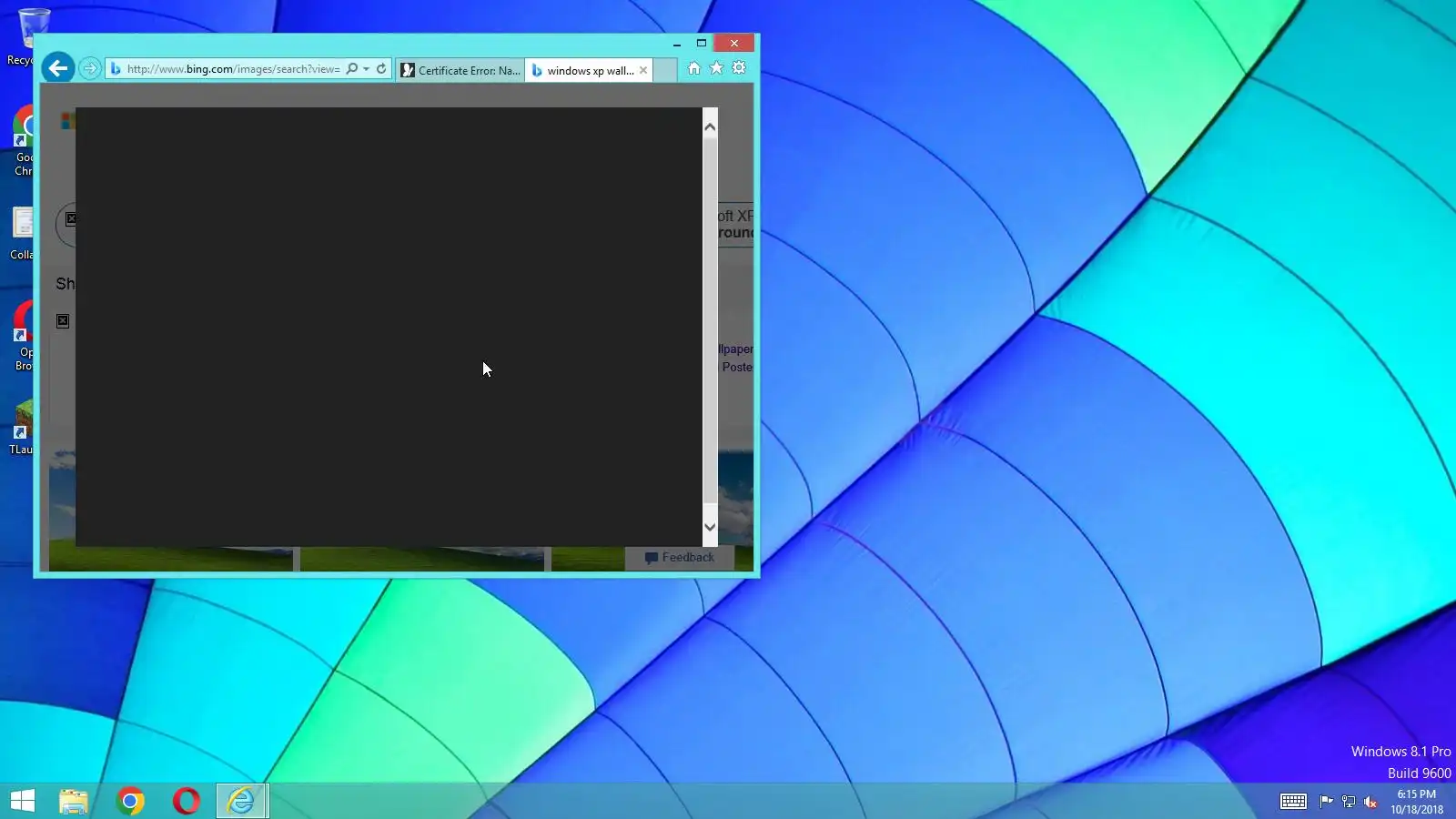Screen dimensions: 1456x819
Task: Close the "windows xp wall..." tab
Action: (643, 70)
